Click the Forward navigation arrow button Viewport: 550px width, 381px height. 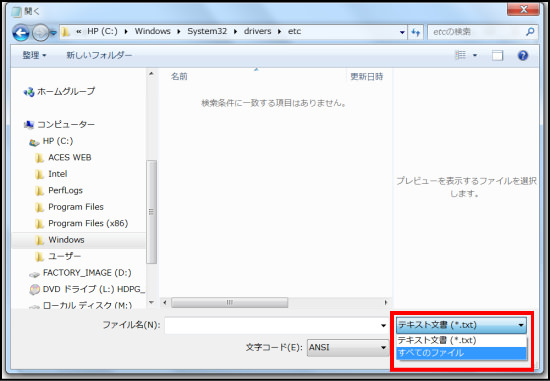[40, 33]
